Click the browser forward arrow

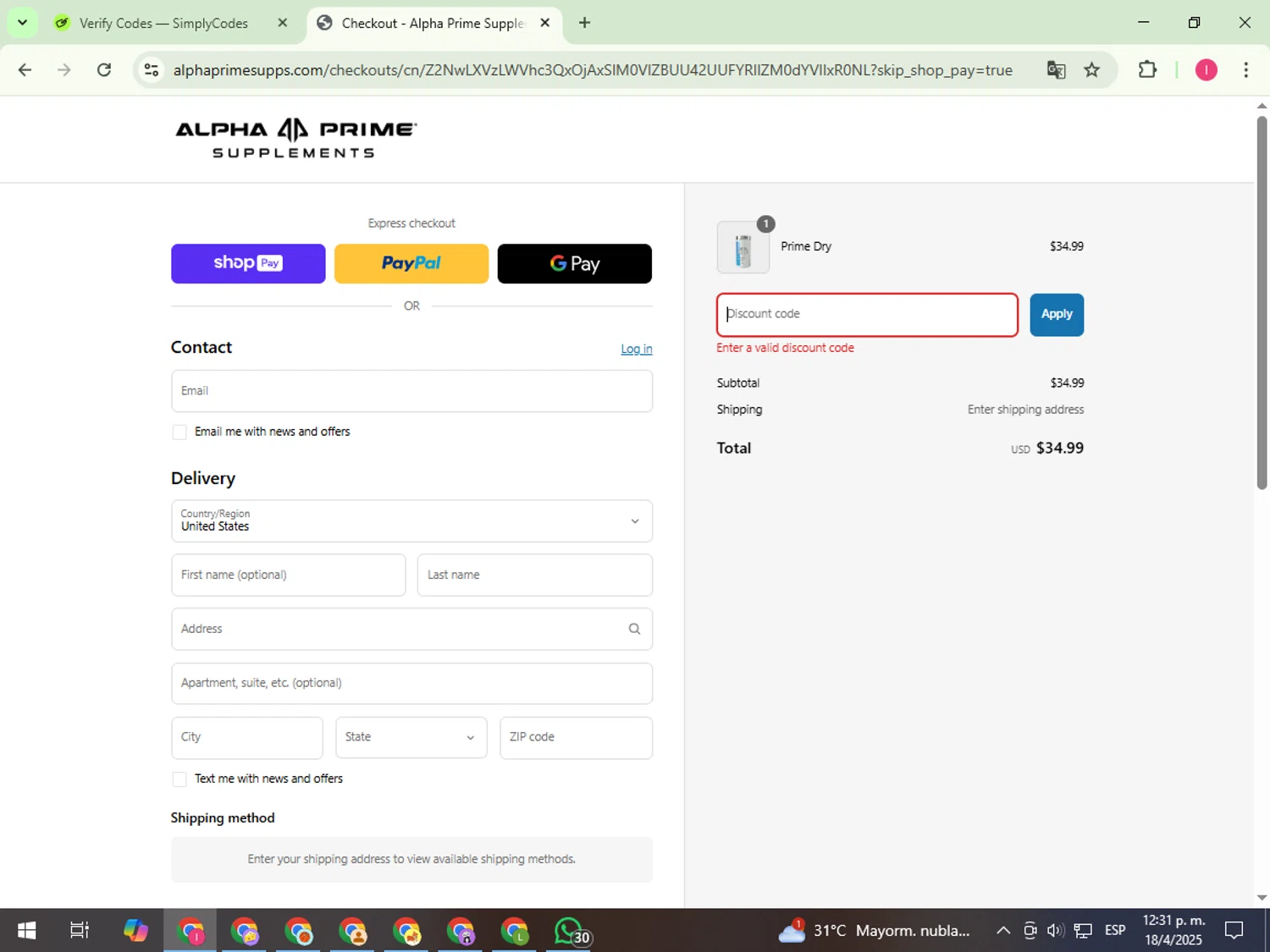click(x=64, y=70)
